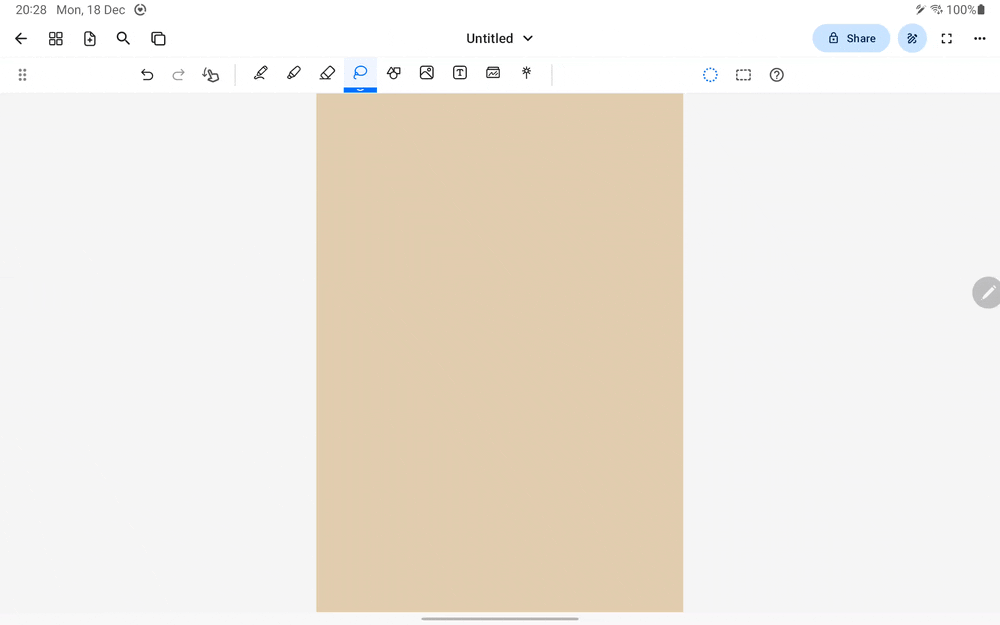The width and height of the screenshot is (1000, 625).
Task: Add a new page to document
Action: [x=90, y=38]
